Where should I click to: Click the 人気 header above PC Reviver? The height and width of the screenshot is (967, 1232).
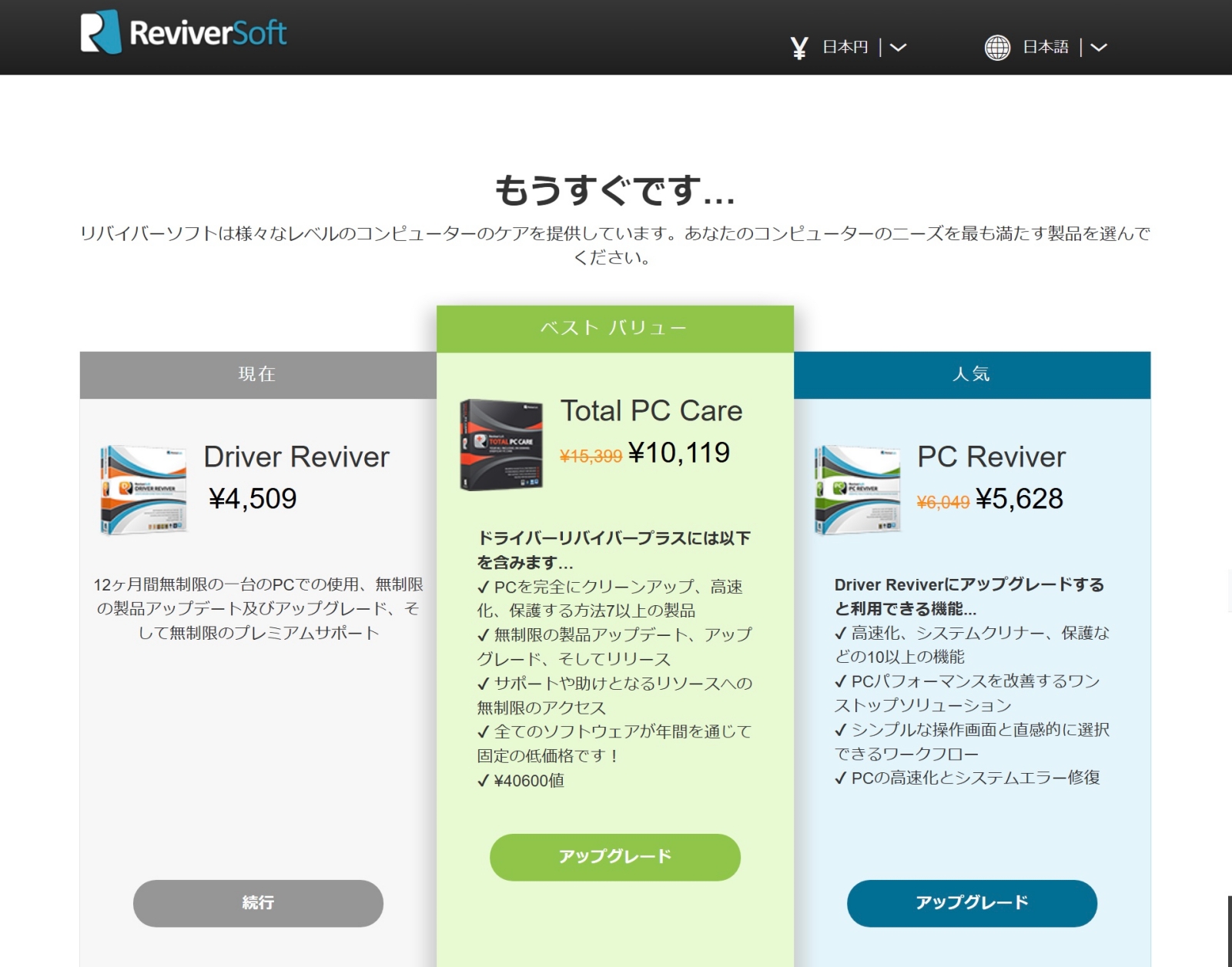pyautogui.click(x=972, y=374)
